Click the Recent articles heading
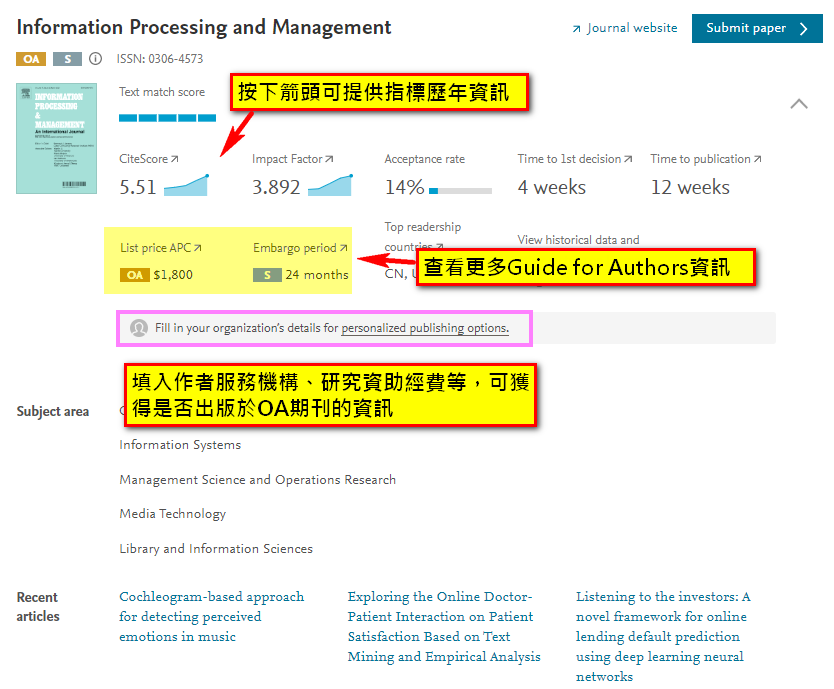834x689 pixels. (38, 607)
